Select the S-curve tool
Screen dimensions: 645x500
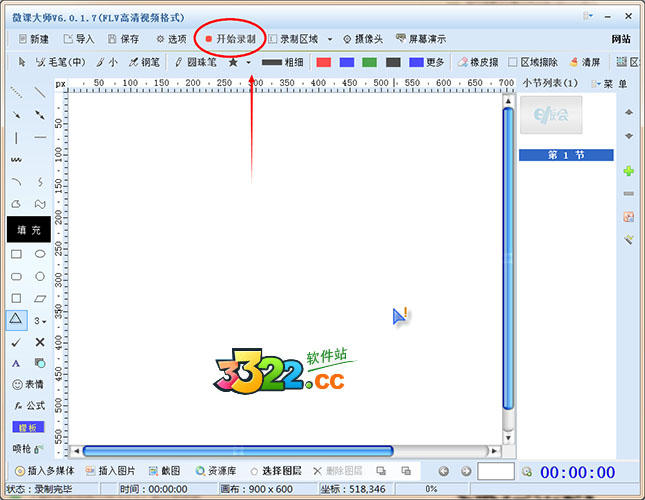click(x=40, y=182)
